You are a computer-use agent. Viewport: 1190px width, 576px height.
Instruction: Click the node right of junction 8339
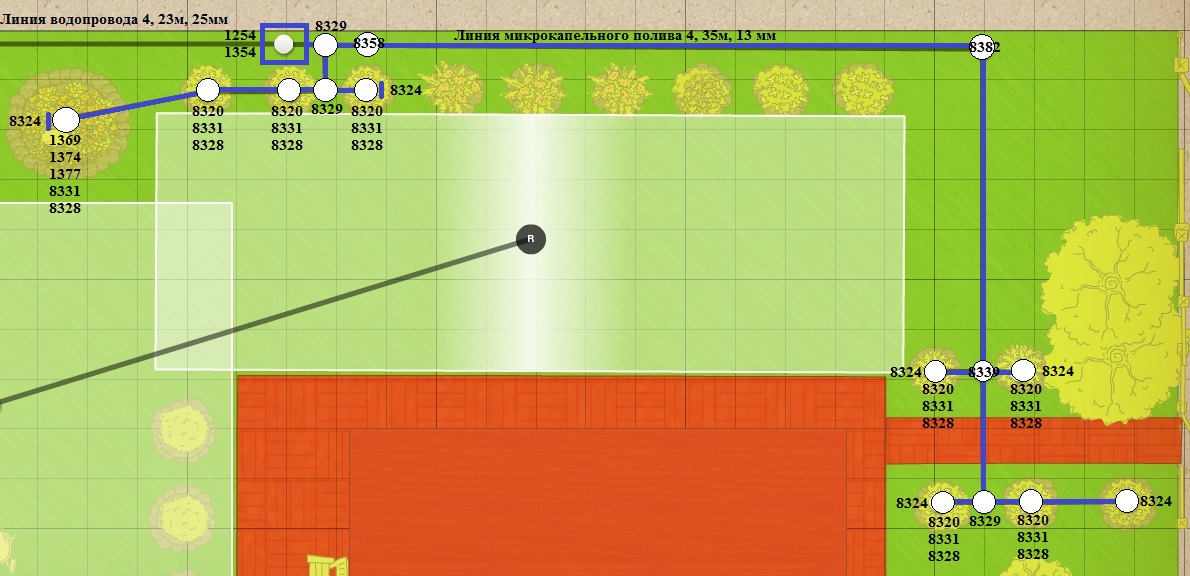(1023, 372)
